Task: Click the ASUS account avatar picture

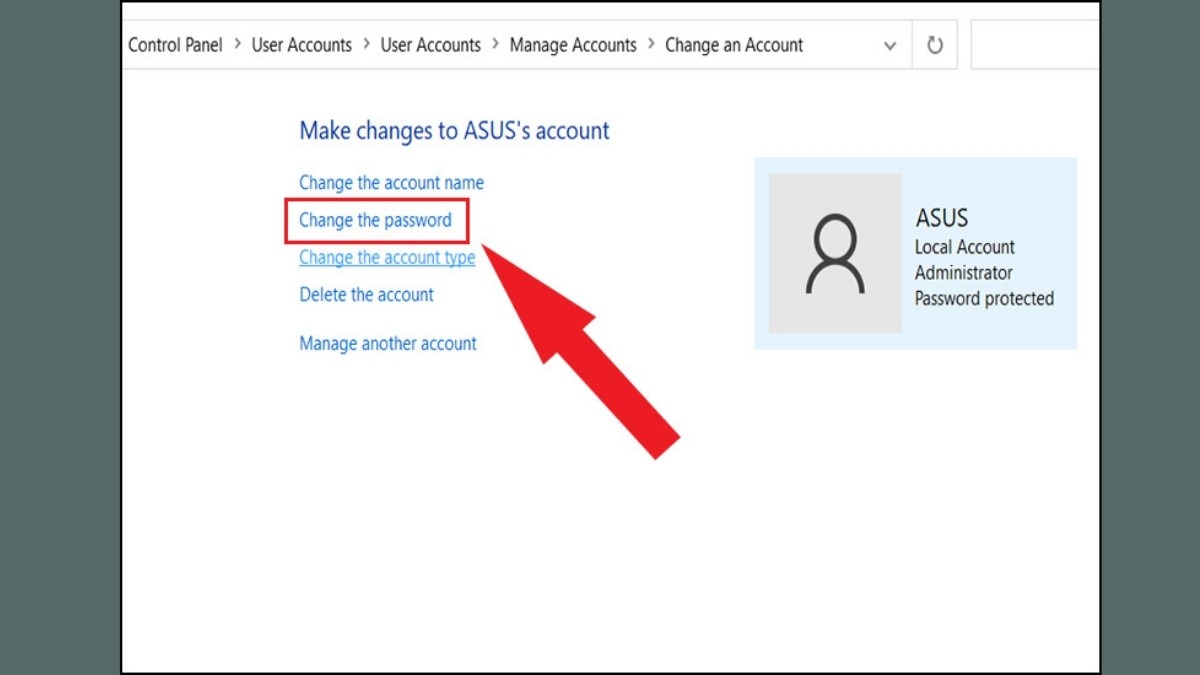Action: [x=835, y=253]
